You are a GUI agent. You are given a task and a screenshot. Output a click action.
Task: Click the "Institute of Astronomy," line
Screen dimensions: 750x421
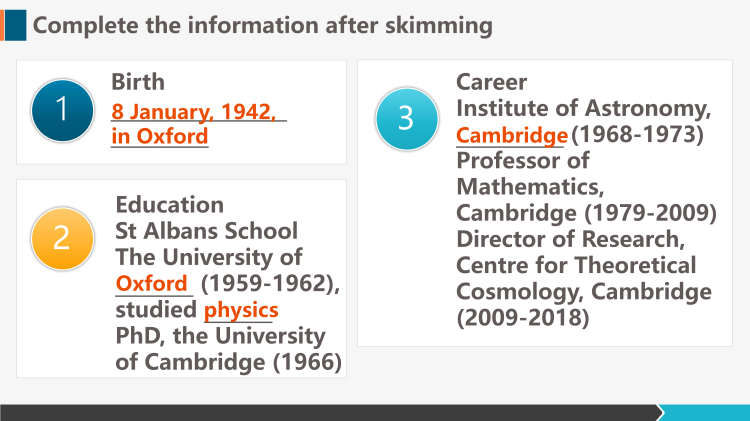(x=584, y=108)
